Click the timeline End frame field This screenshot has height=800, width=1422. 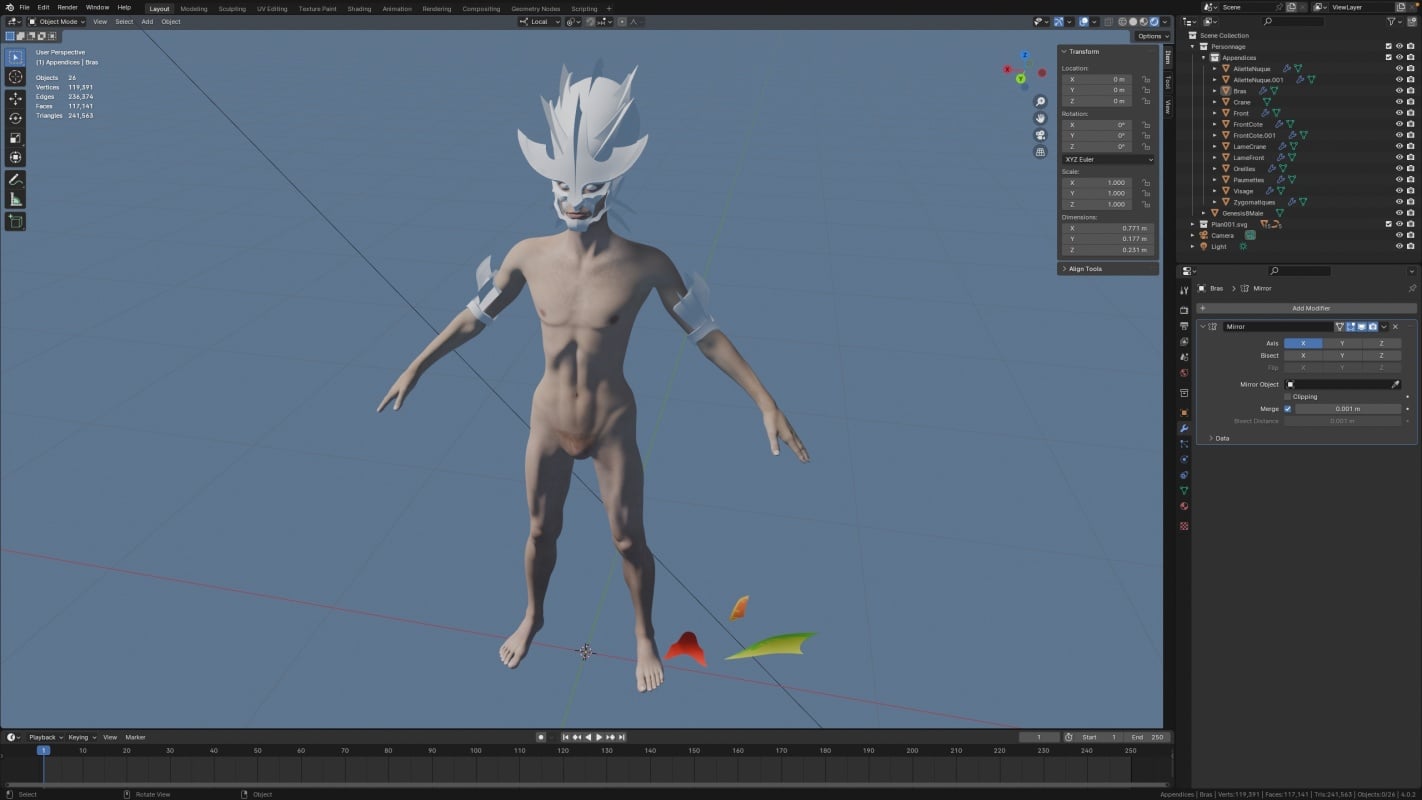(x=1148, y=737)
